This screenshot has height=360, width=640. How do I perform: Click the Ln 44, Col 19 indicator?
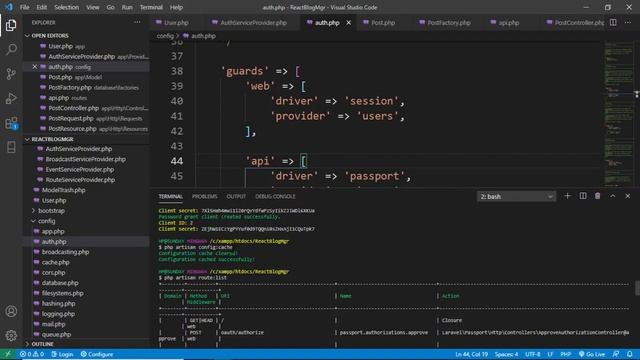tap(471, 354)
